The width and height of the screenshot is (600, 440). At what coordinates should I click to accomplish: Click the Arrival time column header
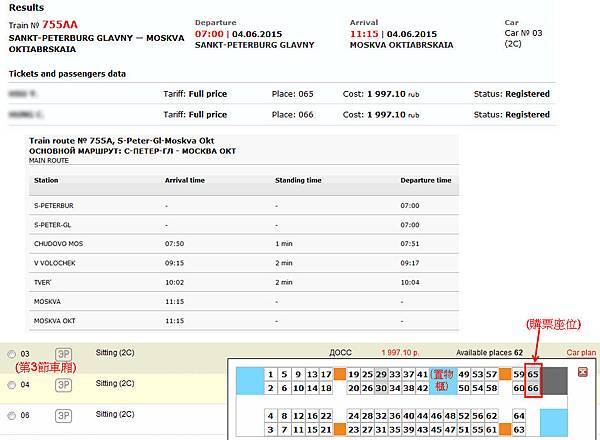tap(185, 180)
